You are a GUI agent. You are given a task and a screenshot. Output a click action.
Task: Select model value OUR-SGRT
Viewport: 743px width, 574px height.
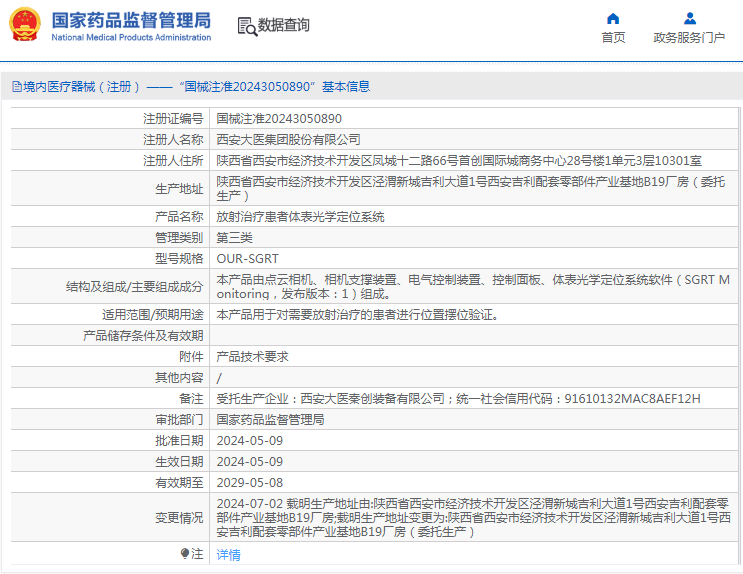click(247, 259)
